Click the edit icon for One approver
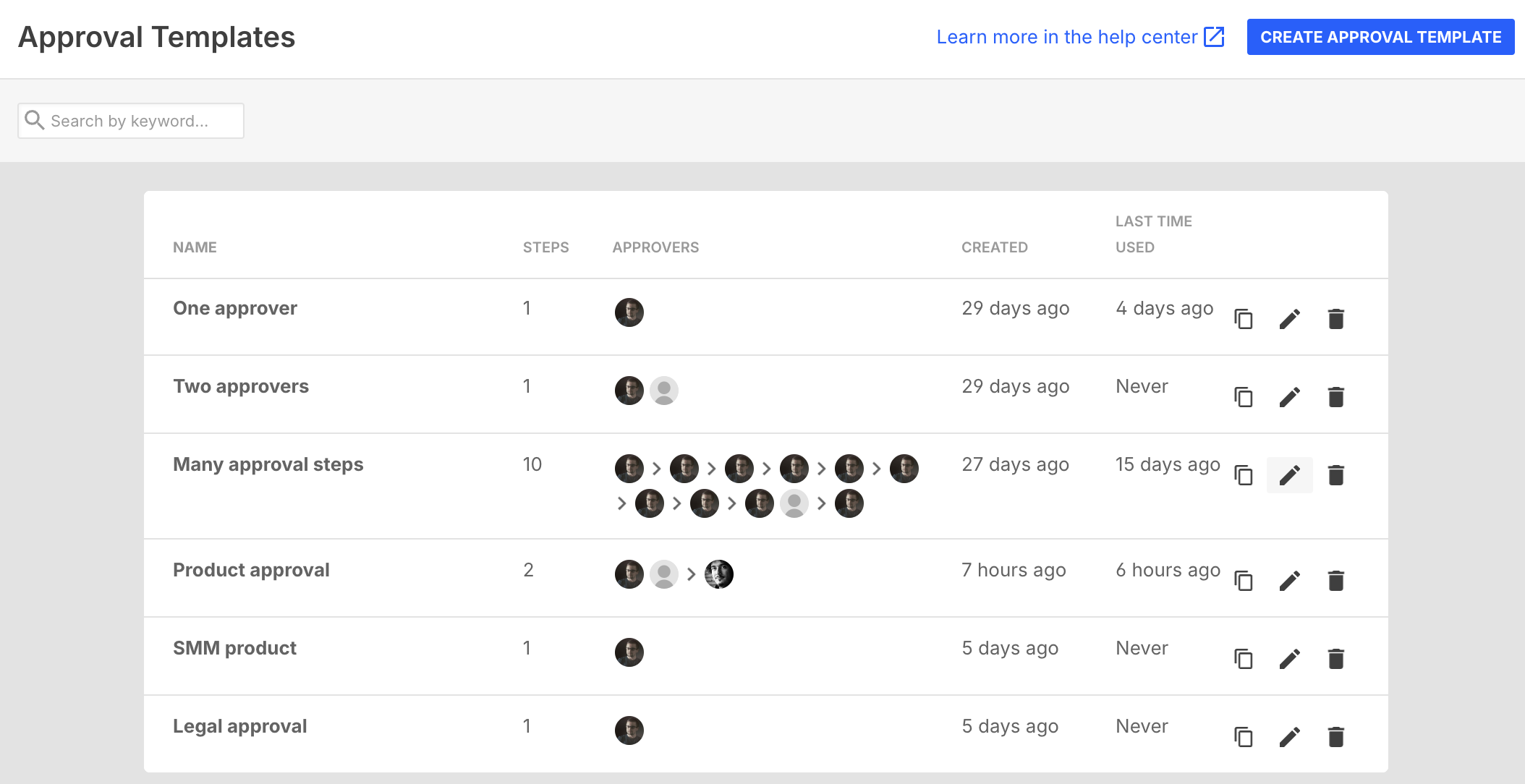Screen dimensions: 1525x784 click(x=1290, y=318)
